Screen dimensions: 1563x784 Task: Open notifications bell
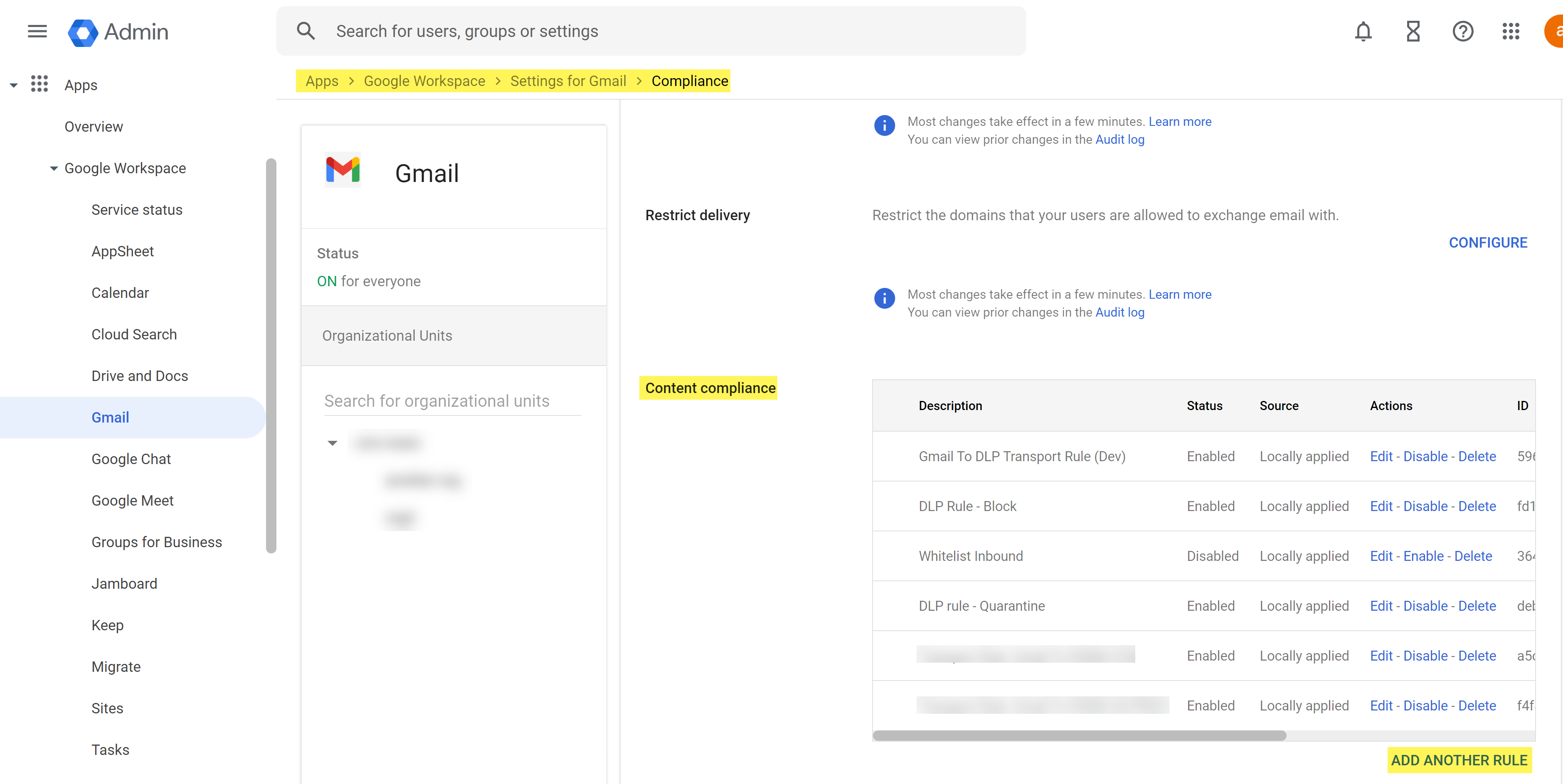point(1363,31)
